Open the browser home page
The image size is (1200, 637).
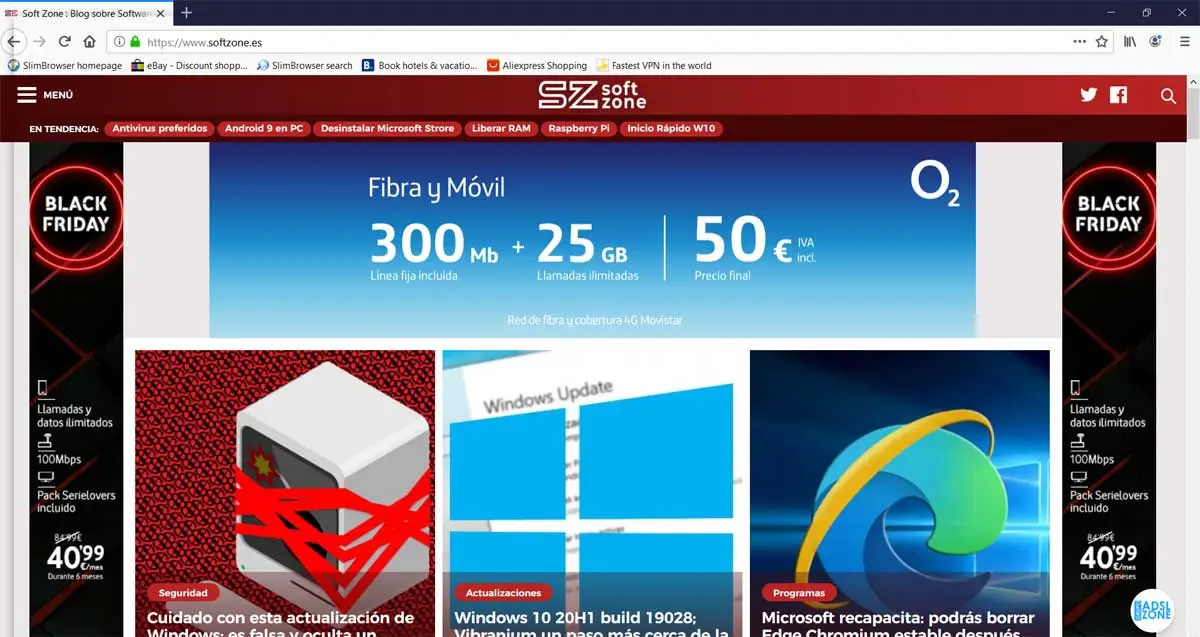tap(89, 42)
